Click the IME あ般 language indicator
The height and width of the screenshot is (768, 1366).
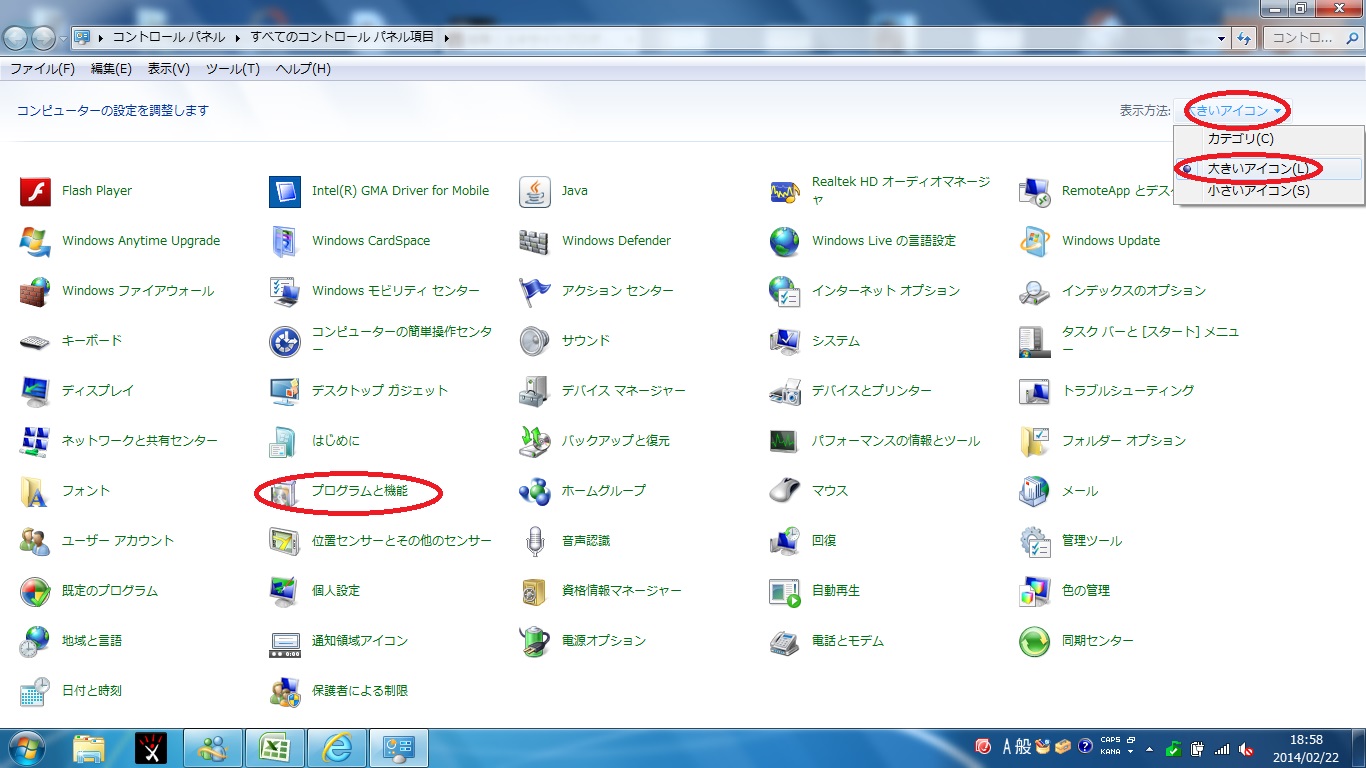1017,747
